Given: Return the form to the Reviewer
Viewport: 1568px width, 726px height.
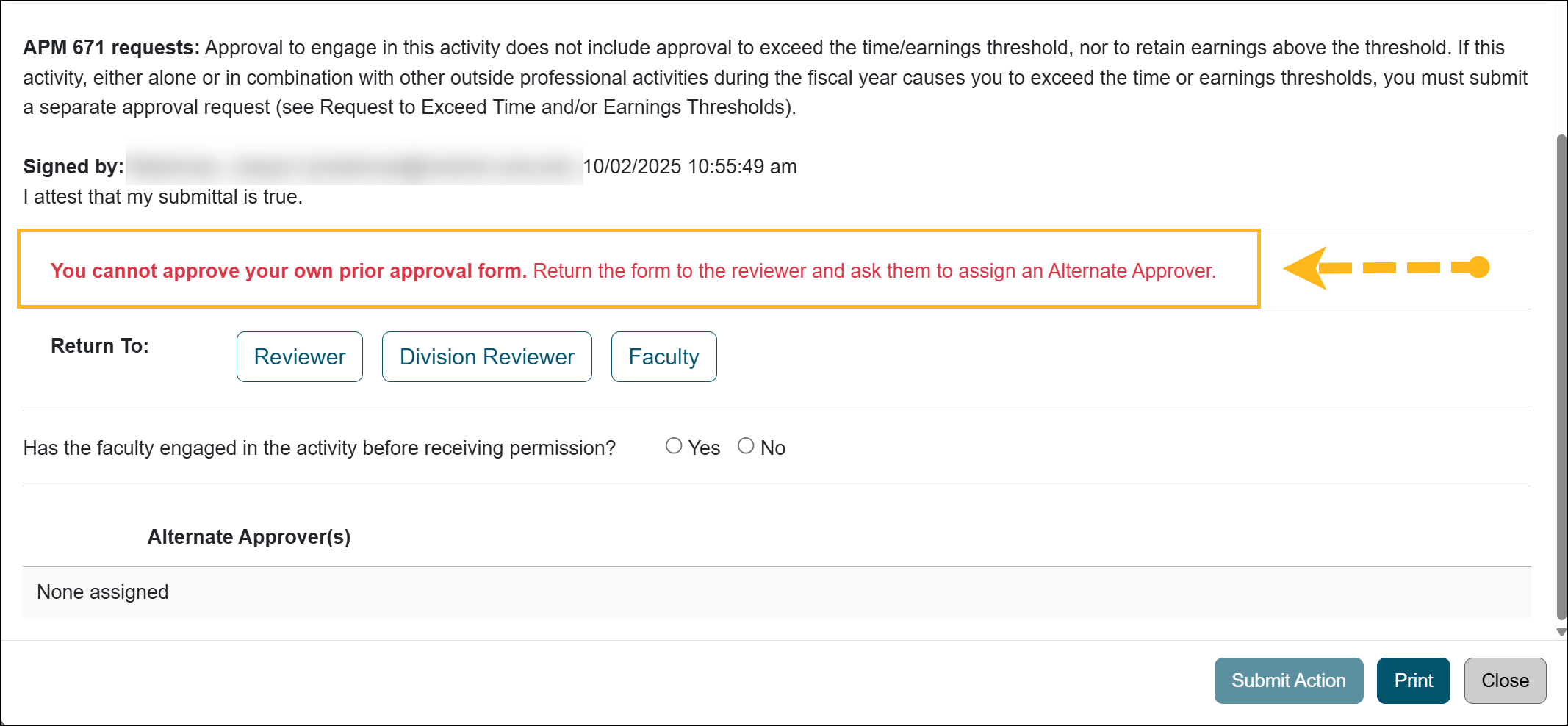Looking at the screenshot, I should point(299,357).
